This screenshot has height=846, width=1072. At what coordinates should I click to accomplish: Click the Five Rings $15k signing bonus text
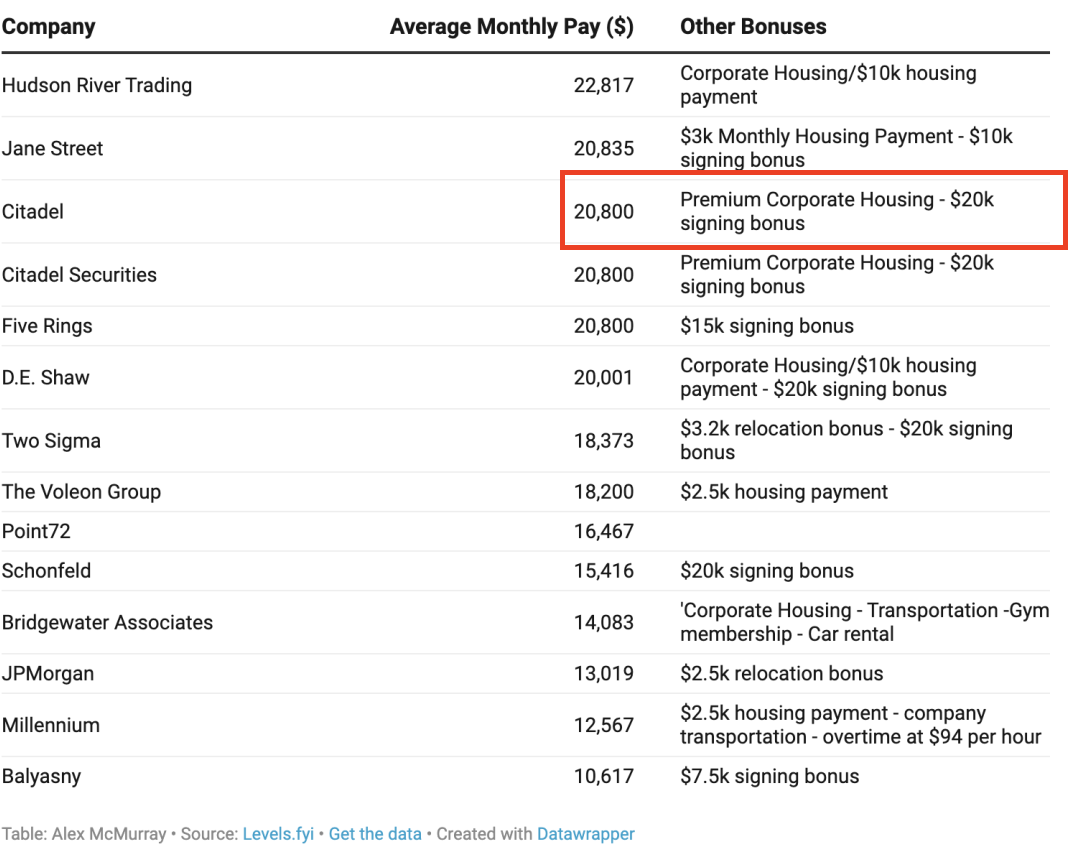pyautogui.click(x=767, y=326)
